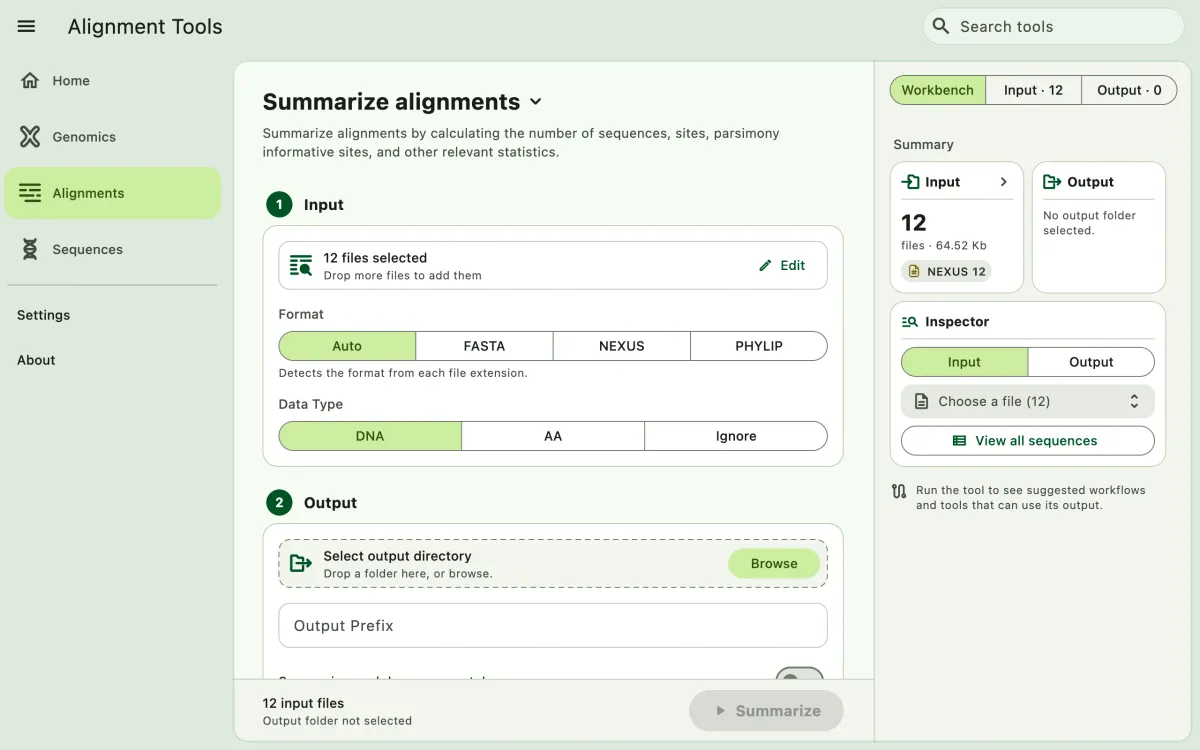Click 'Output folder not selected' status text
This screenshot has width=1200, height=750.
tap(337, 720)
